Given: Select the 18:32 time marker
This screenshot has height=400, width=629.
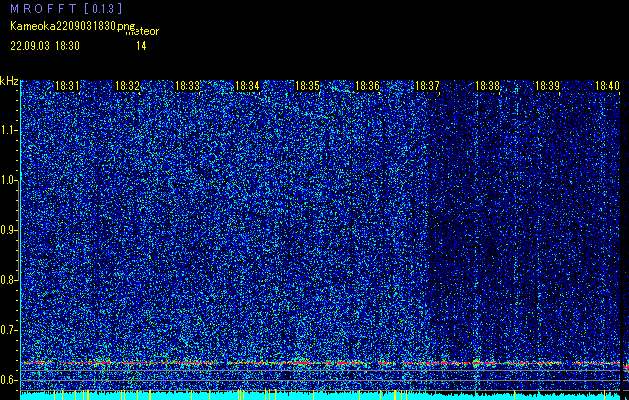Looking at the screenshot, I should pyautogui.click(x=127, y=86).
